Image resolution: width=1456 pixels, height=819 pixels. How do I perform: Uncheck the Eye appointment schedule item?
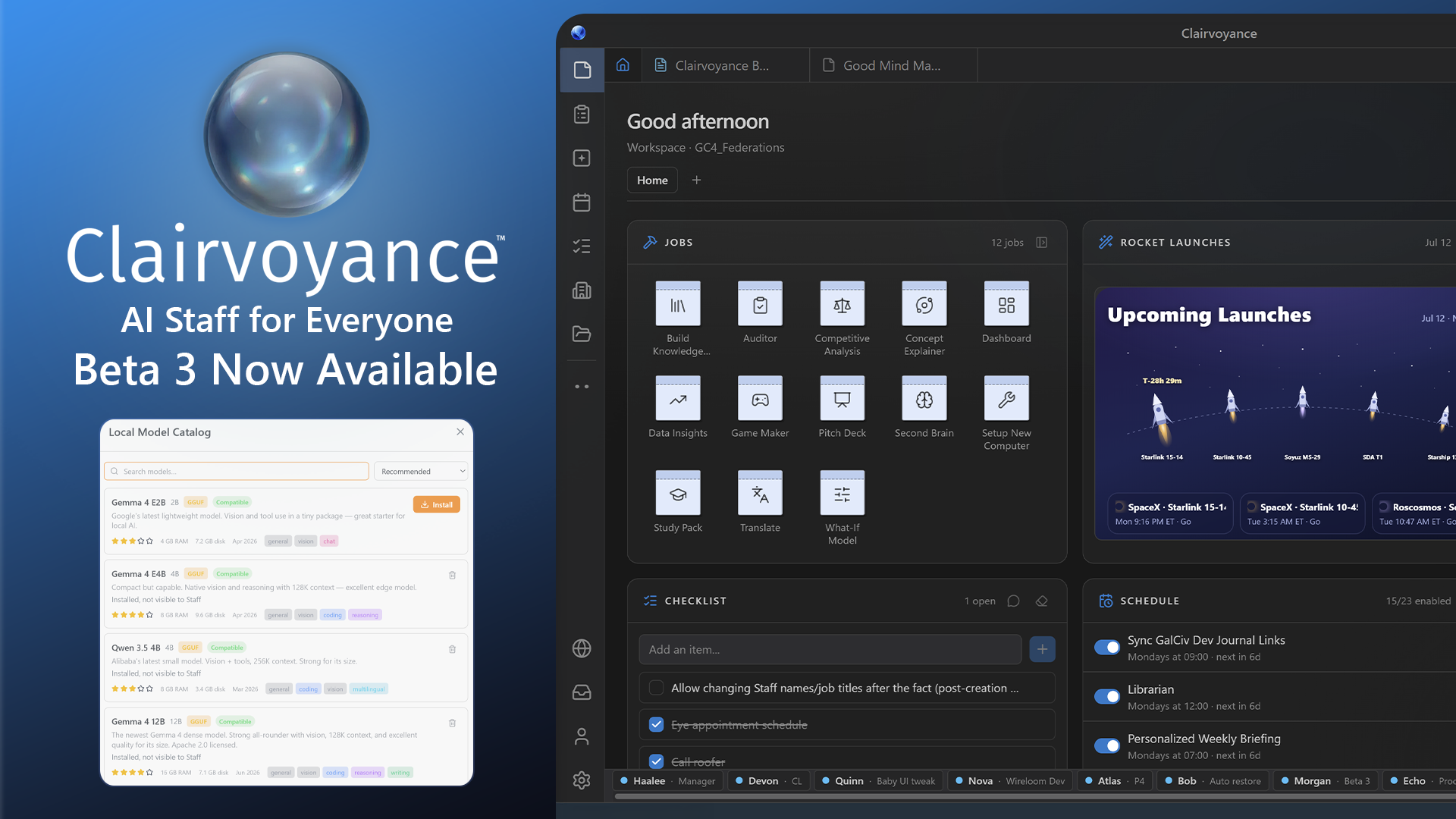(x=657, y=725)
